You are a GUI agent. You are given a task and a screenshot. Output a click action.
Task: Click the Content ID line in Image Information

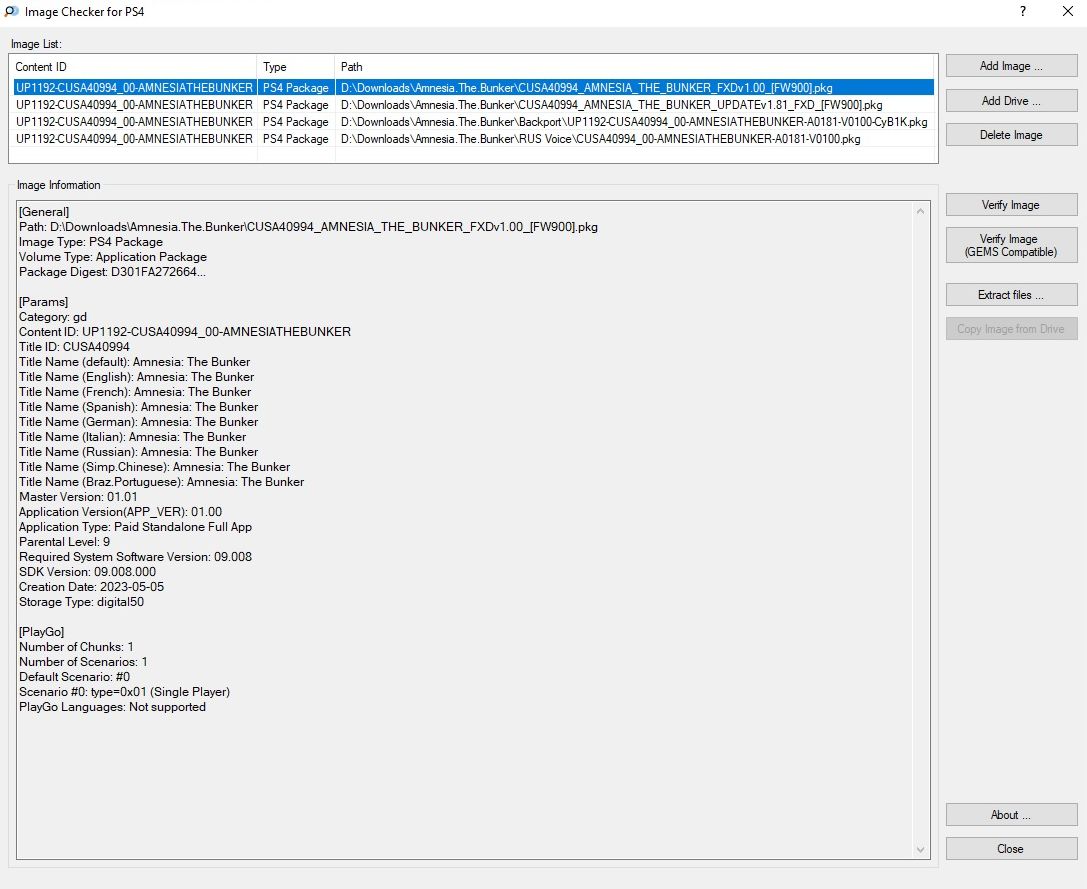point(185,331)
